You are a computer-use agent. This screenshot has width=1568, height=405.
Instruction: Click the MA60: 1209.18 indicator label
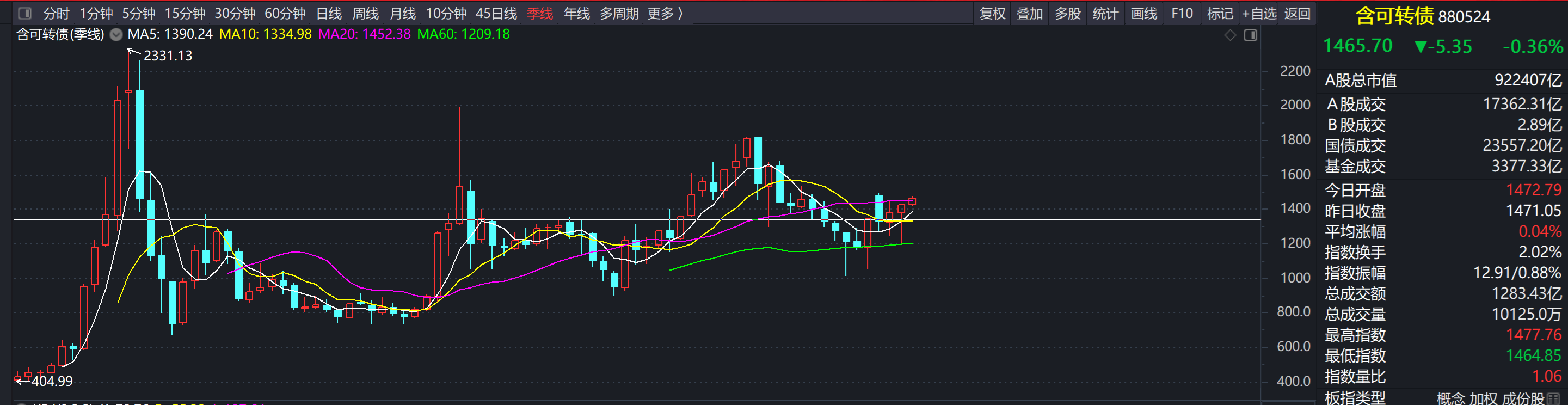[x=463, y=34]
